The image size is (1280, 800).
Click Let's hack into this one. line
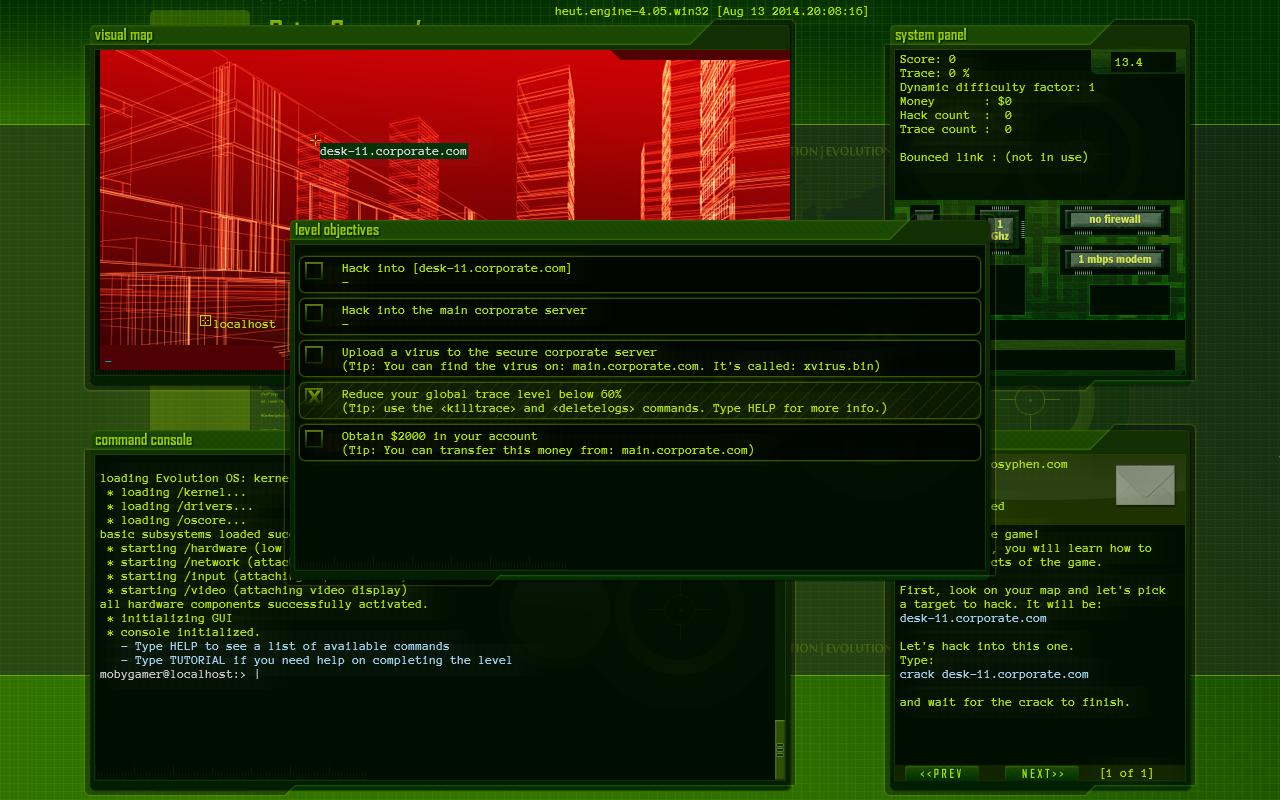coord(987,646)
